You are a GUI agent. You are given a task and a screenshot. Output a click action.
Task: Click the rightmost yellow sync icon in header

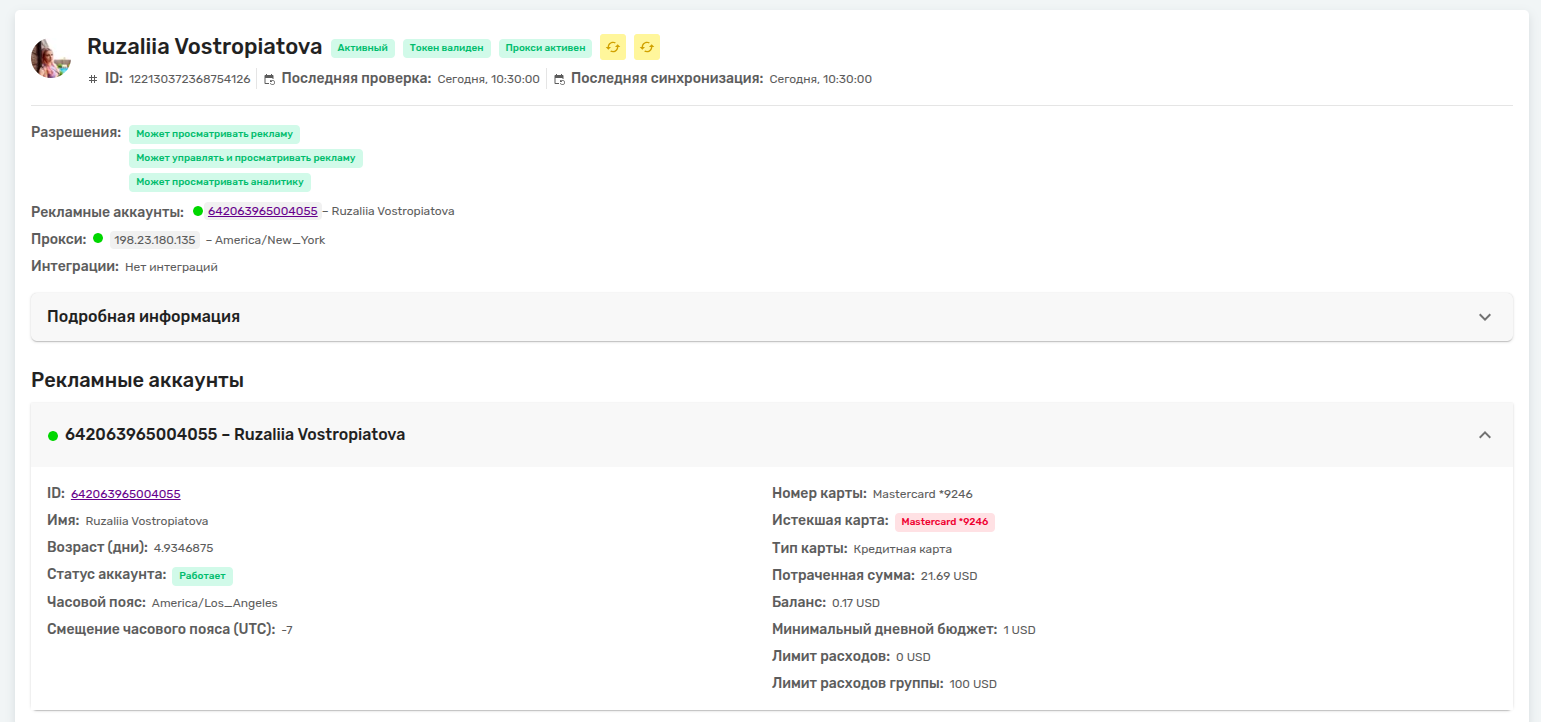coord(647,47)
